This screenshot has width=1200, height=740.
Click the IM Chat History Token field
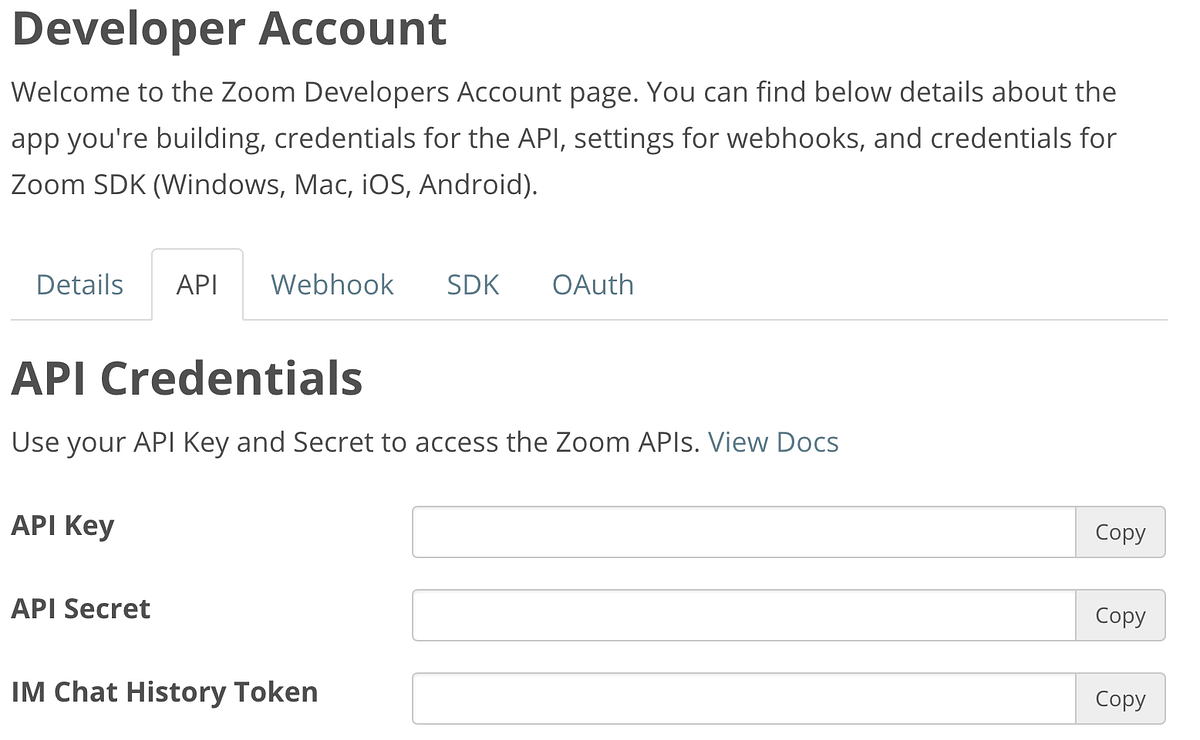point(743,698)
